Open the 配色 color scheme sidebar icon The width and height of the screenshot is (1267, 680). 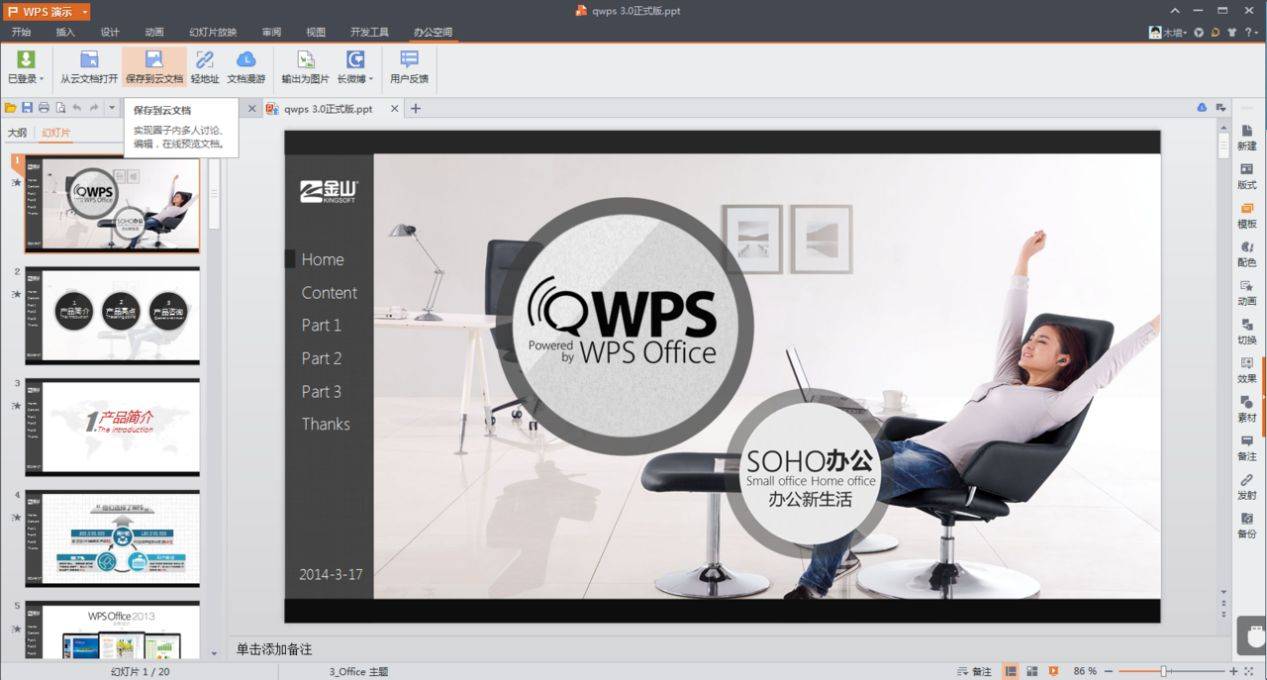point(1247,254)
